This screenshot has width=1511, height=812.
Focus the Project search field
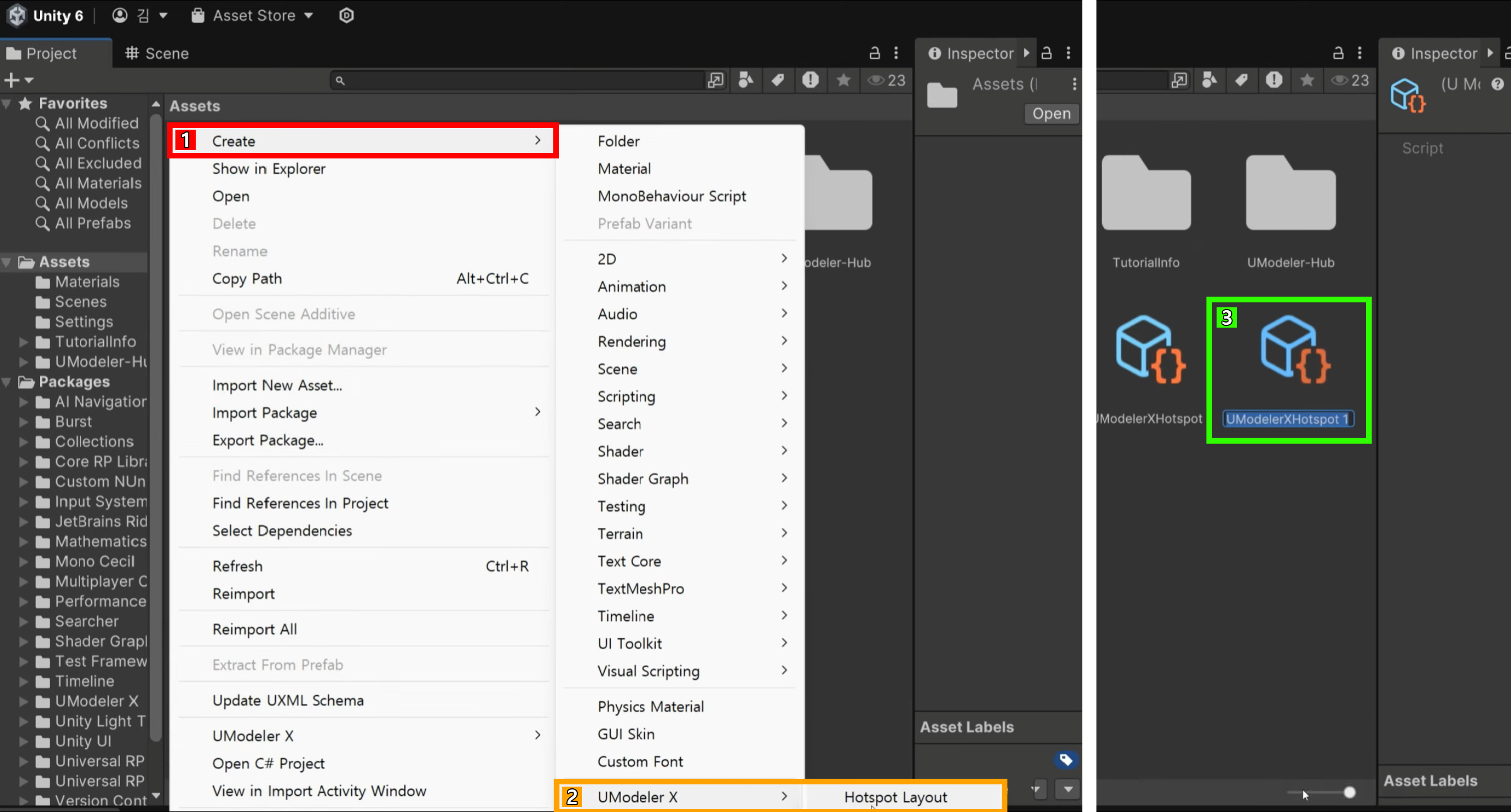coord(516,80)
